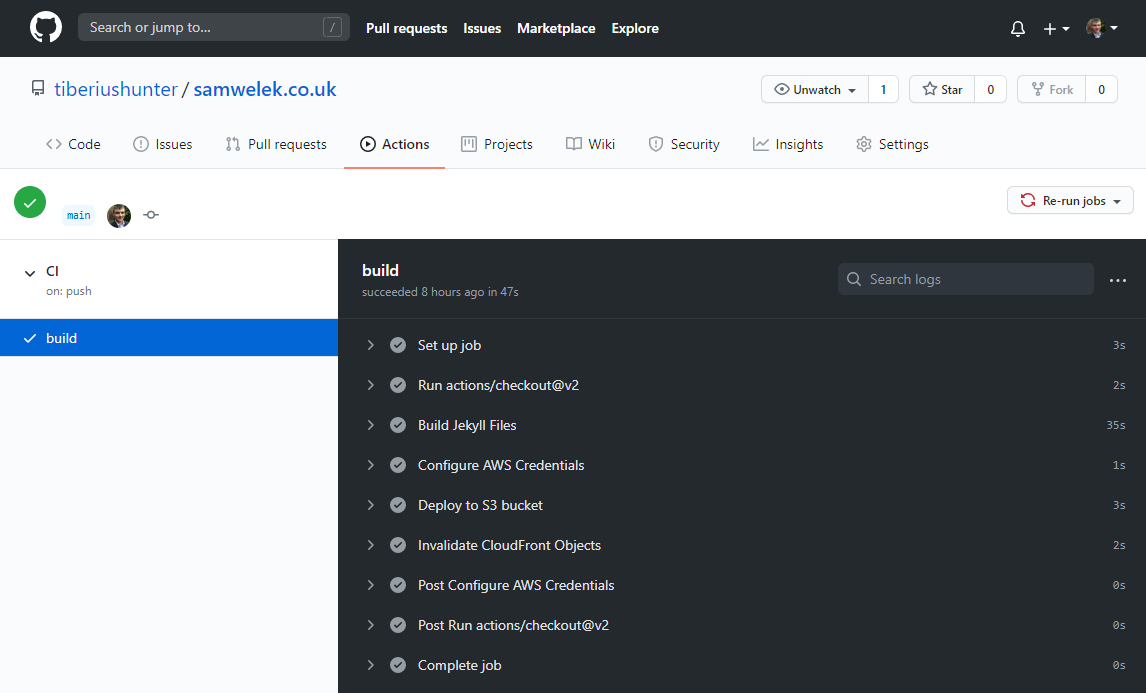This screenshot has height=693, width=1146.
Task: Select the build job in sidebar
Action: [x=169, y=338]
